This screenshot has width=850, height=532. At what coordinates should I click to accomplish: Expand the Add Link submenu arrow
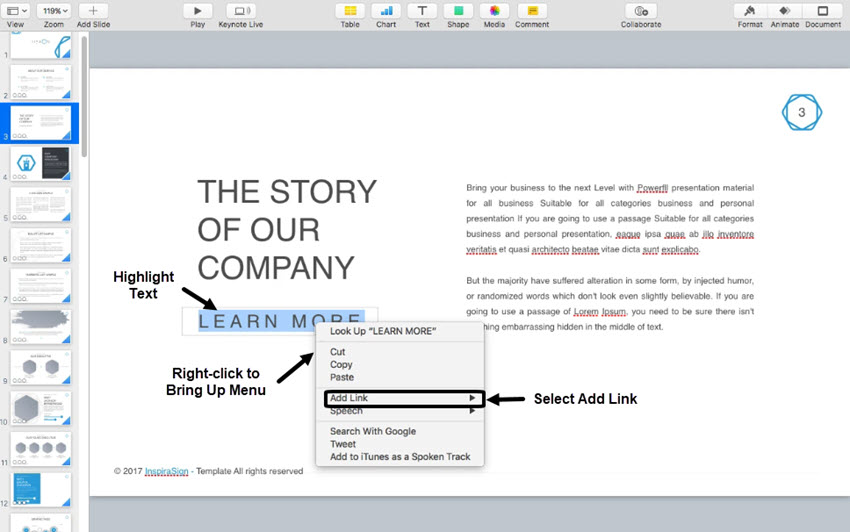[x=472, y=398]
